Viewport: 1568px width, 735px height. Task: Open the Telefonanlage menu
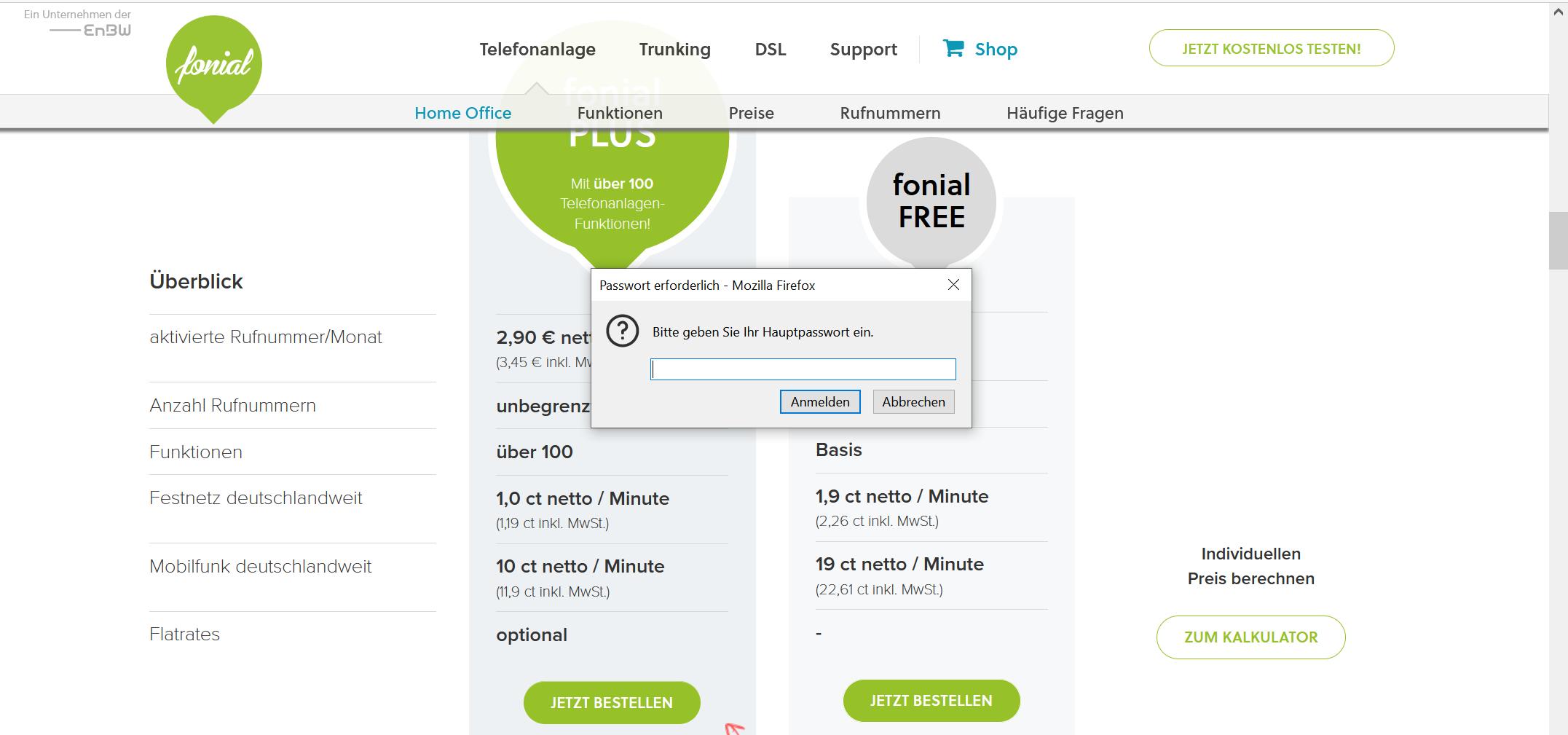point(537,49)
